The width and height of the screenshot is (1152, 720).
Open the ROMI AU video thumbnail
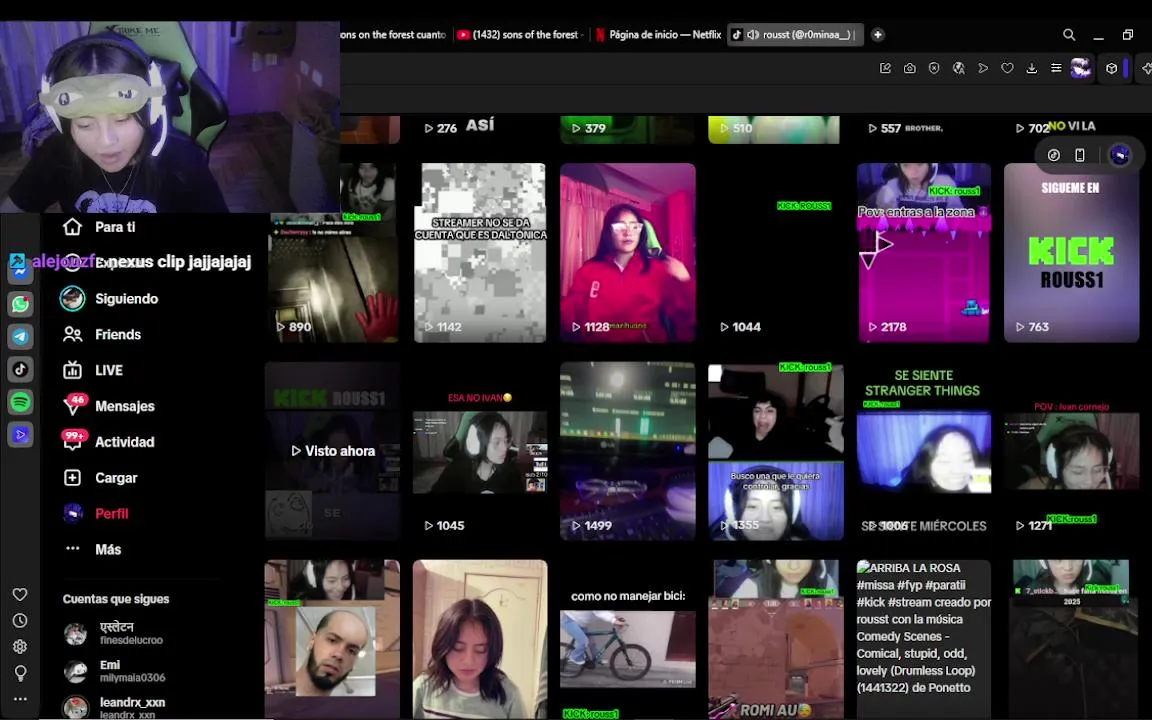point(775,640)
